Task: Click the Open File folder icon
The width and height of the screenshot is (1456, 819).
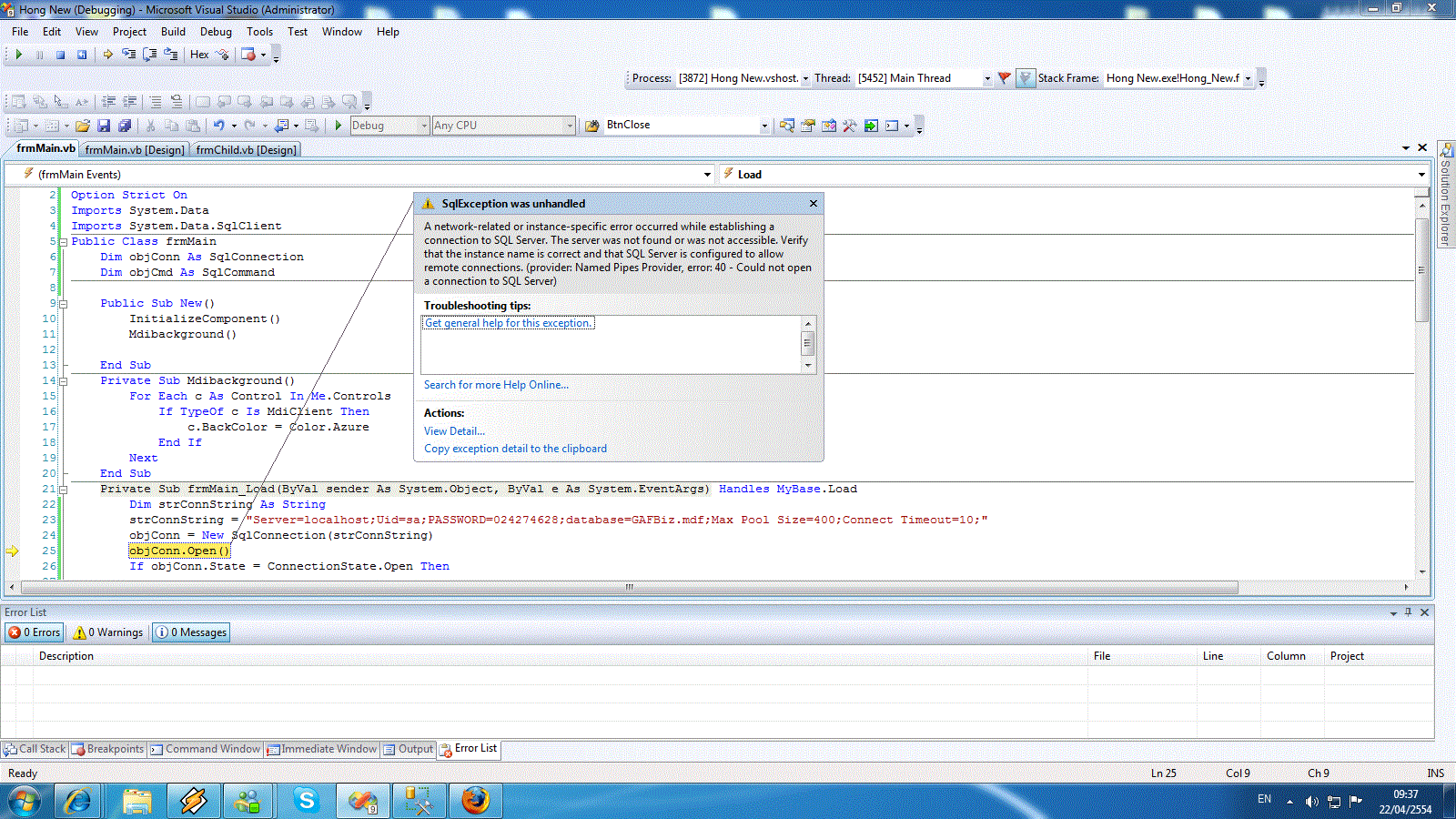Action: tap(83, 126)
